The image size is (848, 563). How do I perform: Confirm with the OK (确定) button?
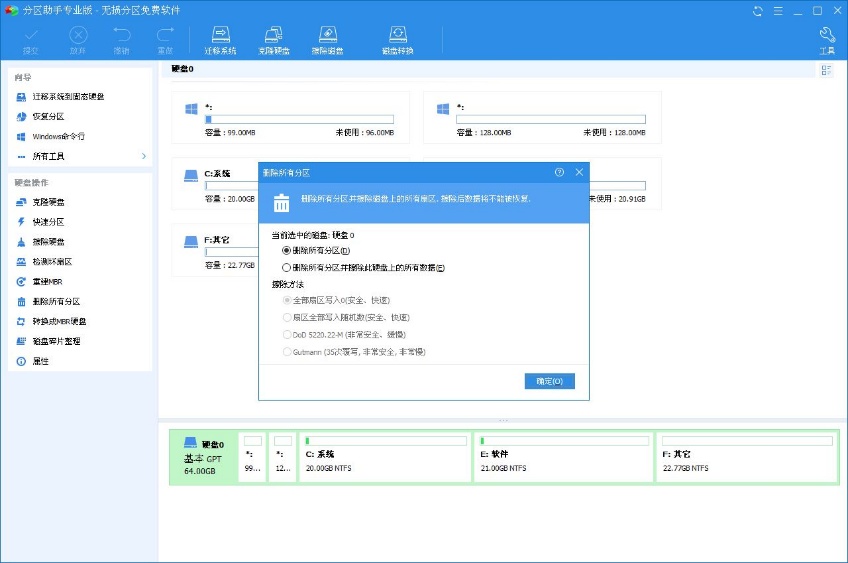pyautogui.click(x=549, y=381)
